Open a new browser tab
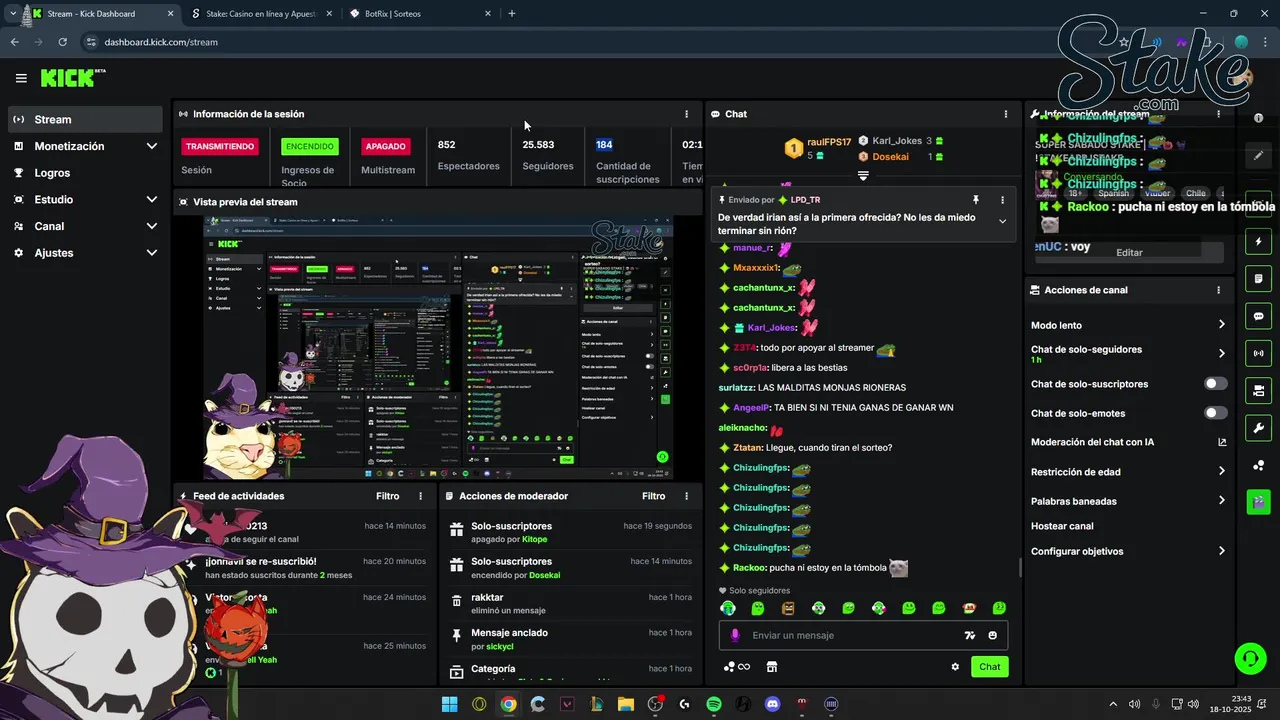 click(512, 14)
